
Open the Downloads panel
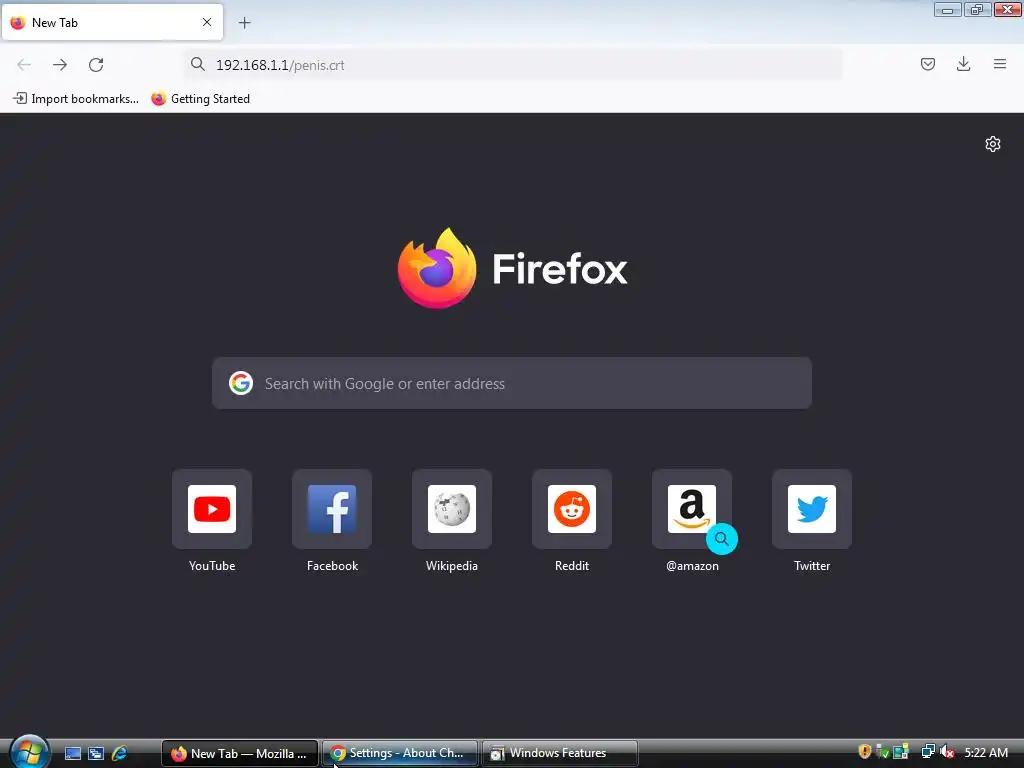pyautogui.click(x=963, y=64)
